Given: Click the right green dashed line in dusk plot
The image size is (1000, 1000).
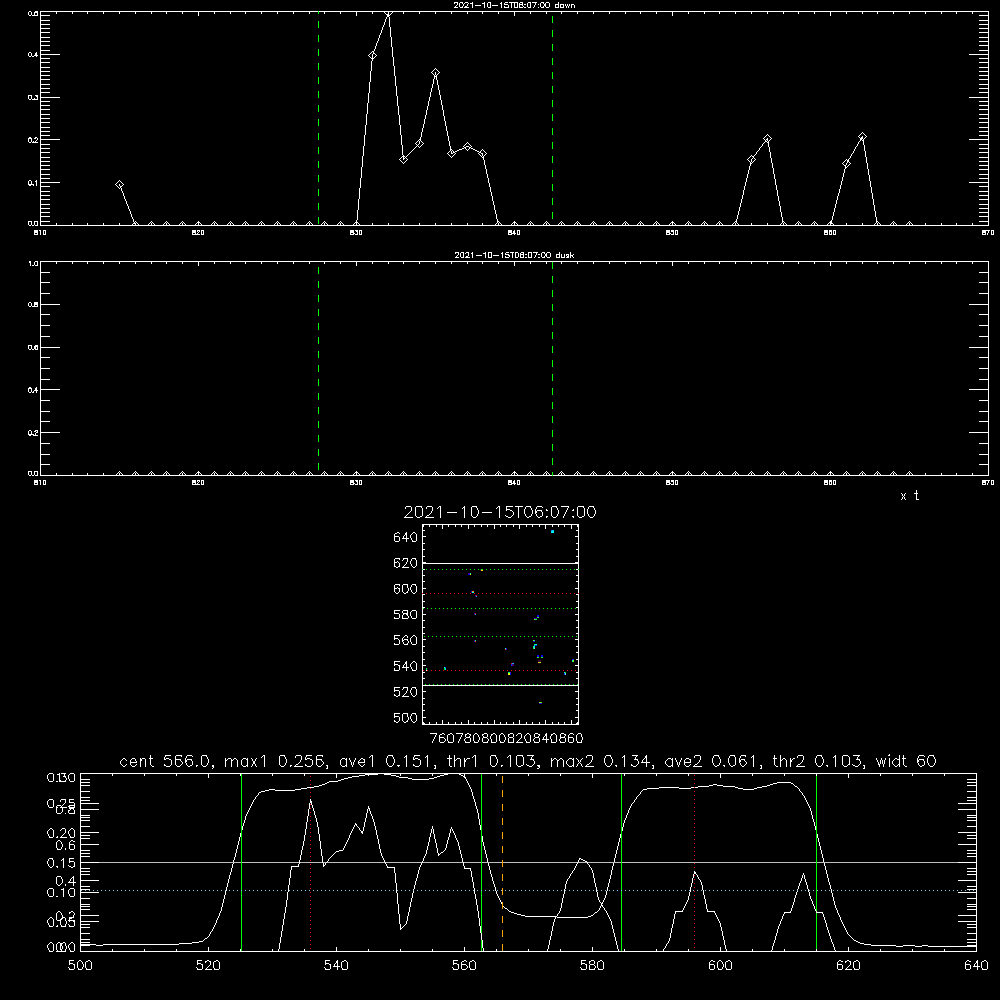Looking at the screenshot, I should [x=552, y=368].
